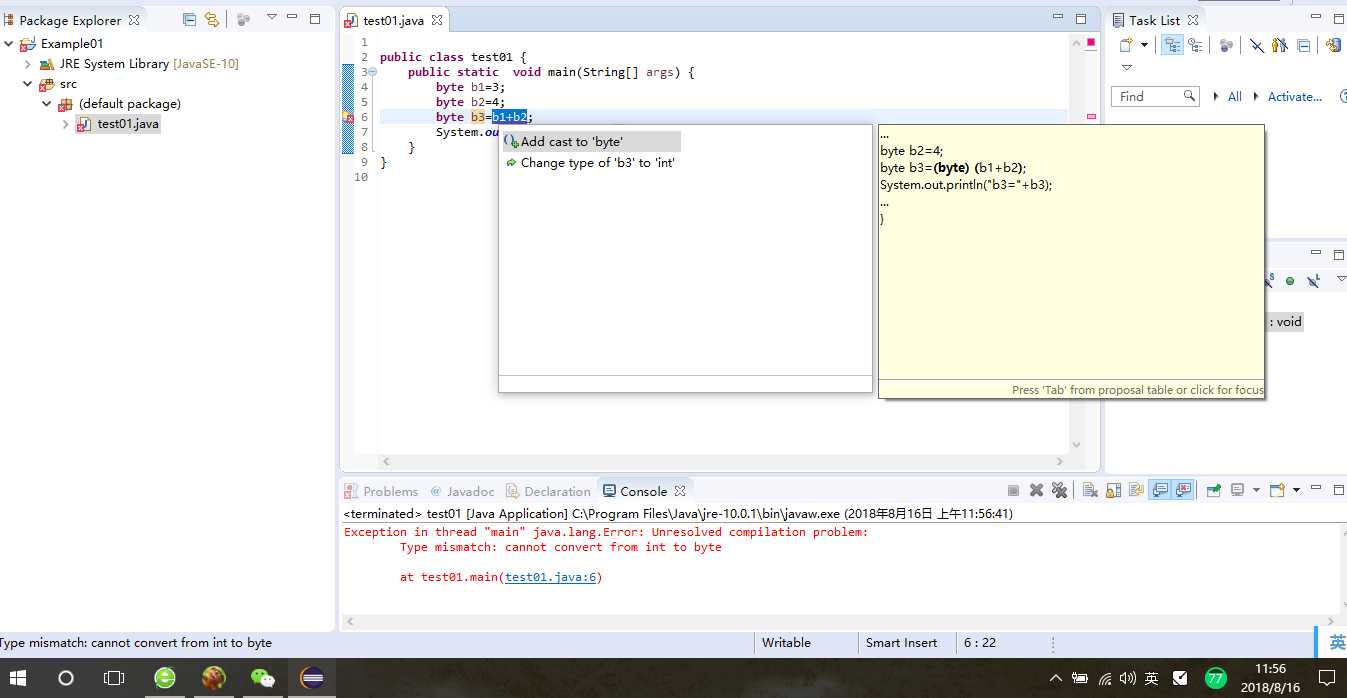1347x698 pixels.
Task: Toggle Link with Editor in Package Explorer
Action: pyautogui.click(x=211, y=19)
